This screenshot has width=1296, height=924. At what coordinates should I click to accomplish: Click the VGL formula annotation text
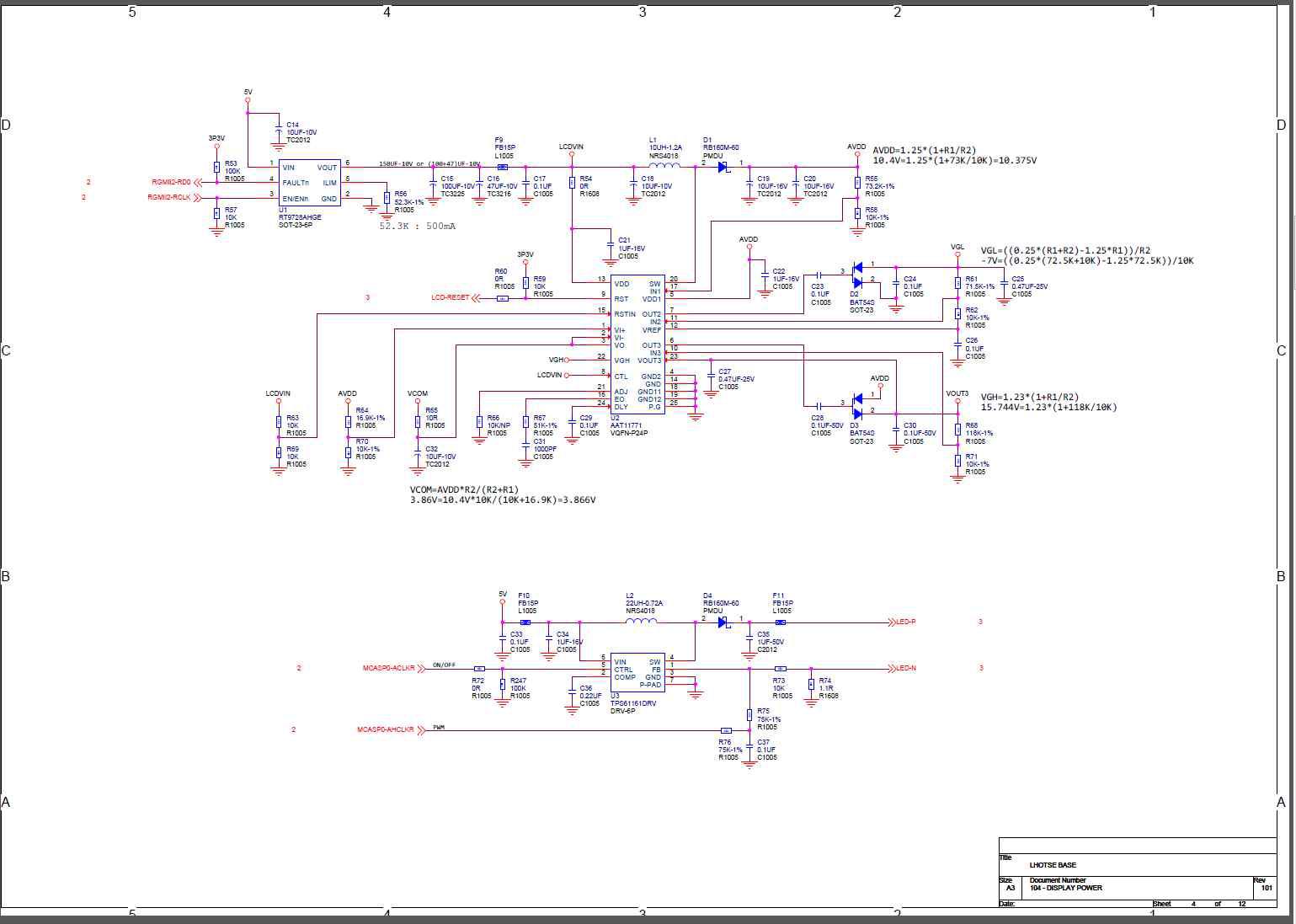pos(1086,256)
